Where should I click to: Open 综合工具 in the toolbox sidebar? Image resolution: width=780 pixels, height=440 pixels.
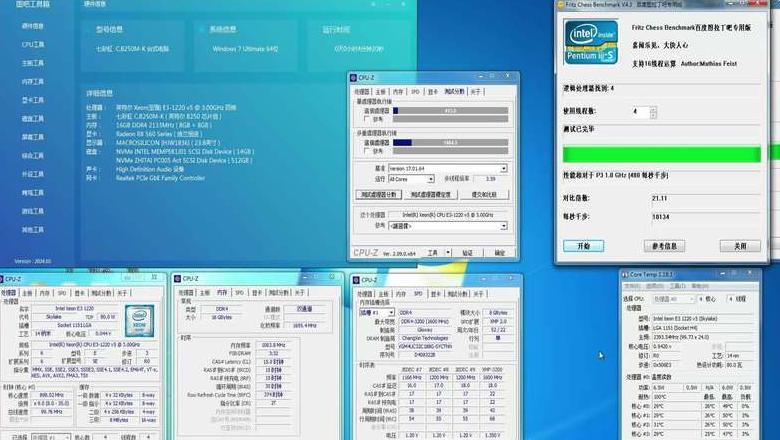(x=33, y=156)
